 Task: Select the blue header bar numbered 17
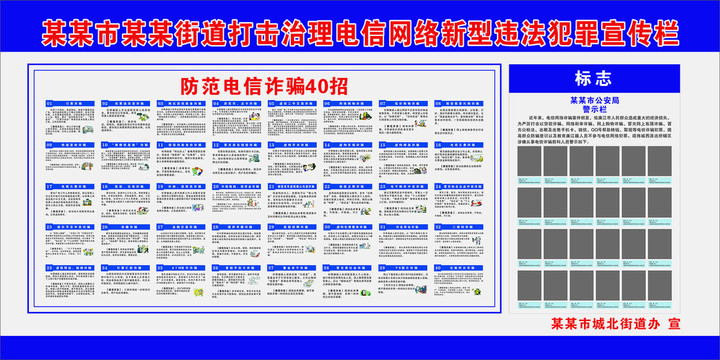pos(70,187)
